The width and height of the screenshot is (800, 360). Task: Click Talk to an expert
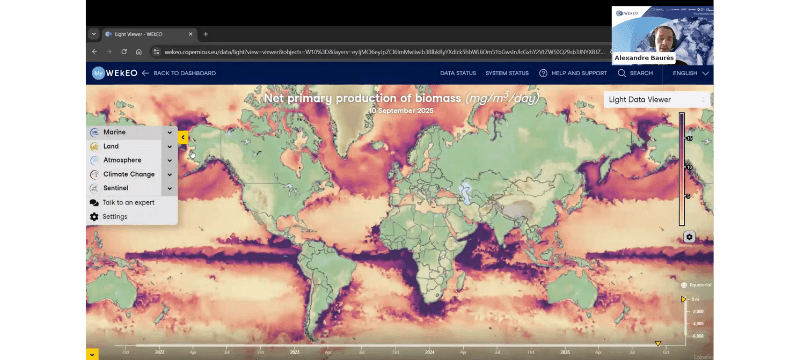click(x=128, y=202)
